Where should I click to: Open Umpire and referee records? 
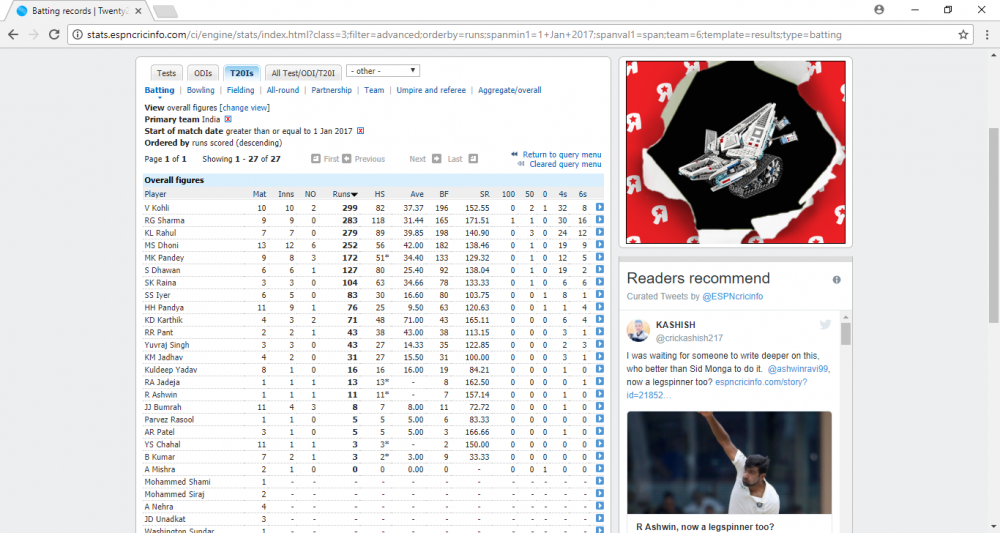tap(431, 91)
